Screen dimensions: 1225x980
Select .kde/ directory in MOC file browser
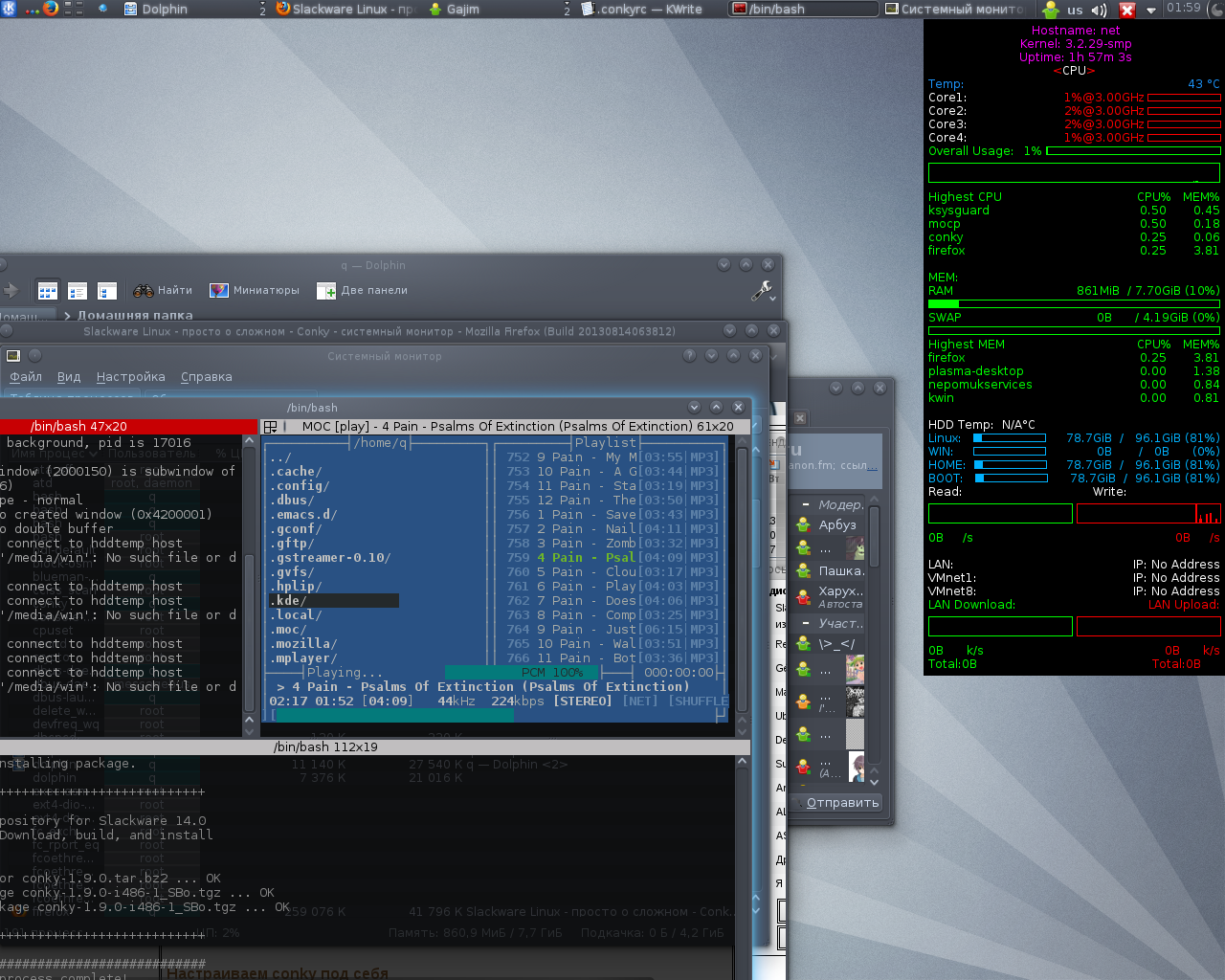334,601
